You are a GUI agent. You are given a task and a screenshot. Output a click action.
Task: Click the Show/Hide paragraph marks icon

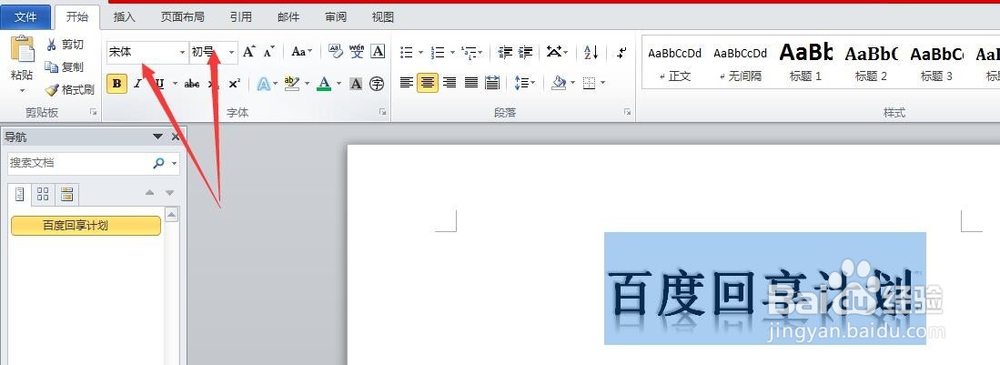(621, 52)
